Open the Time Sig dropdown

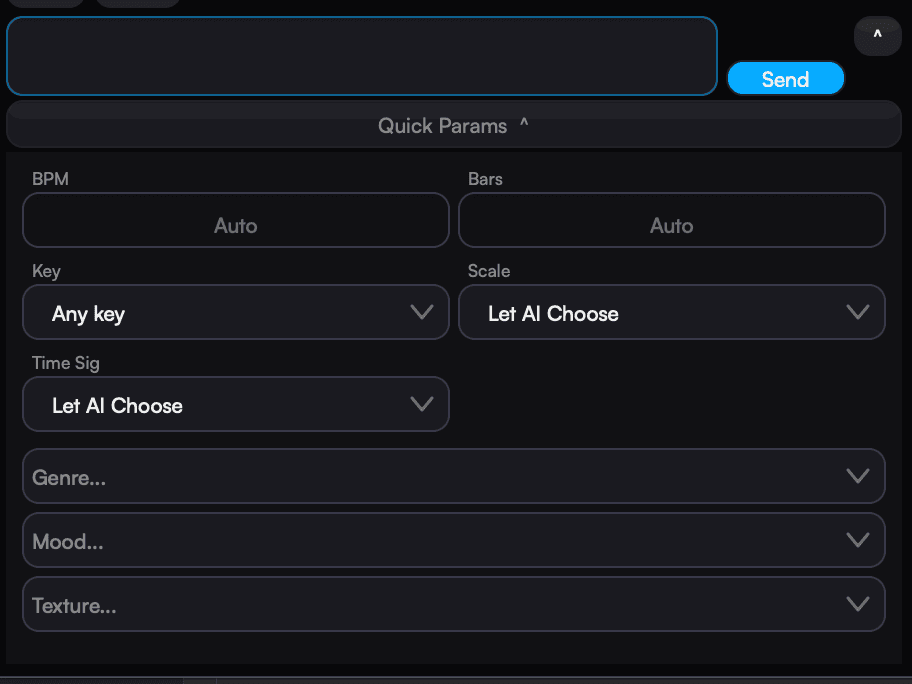tap(236, 404)
